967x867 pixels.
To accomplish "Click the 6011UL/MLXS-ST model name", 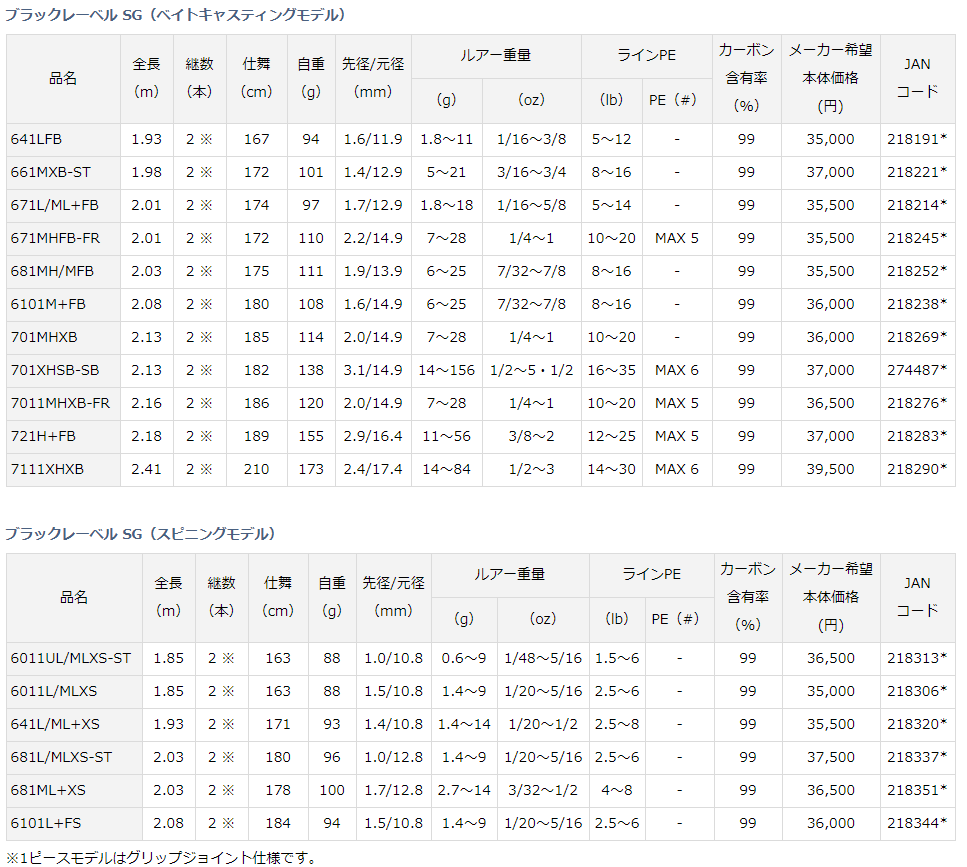I will click(x=71, y=658).
